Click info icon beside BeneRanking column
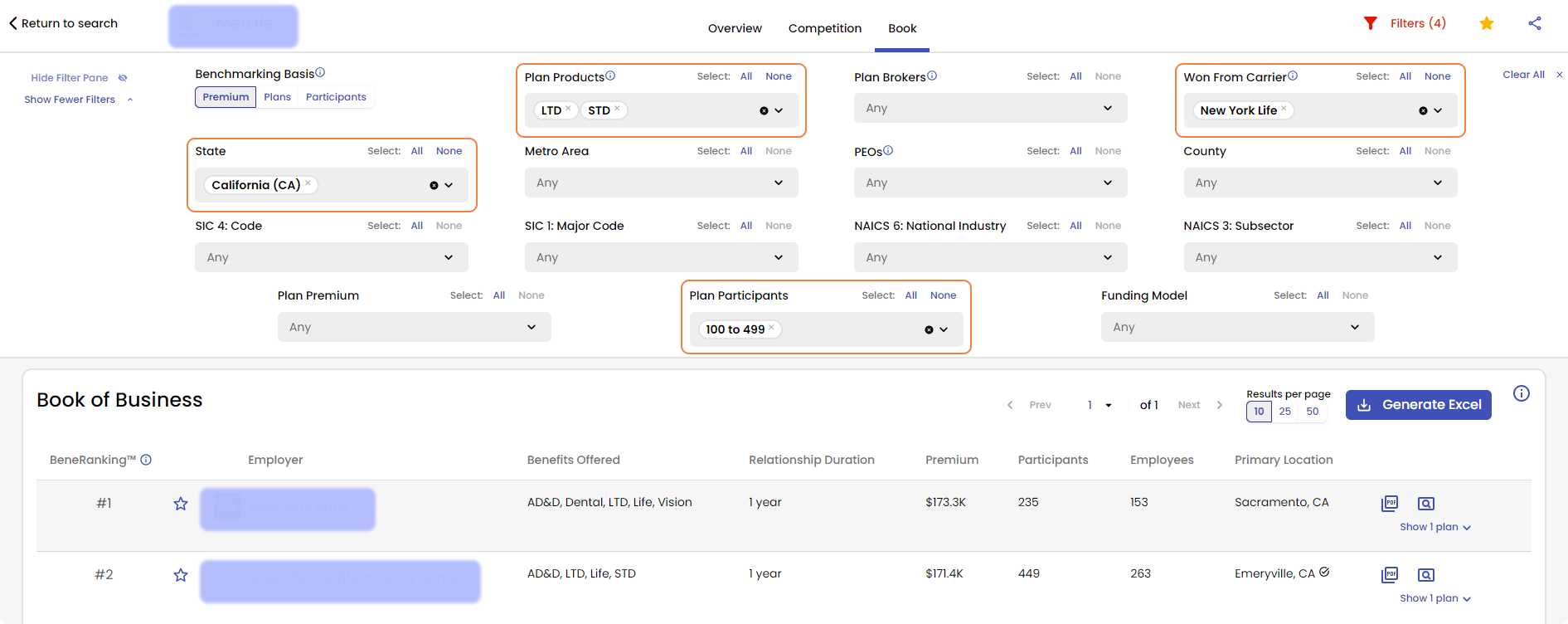Screen dimensions: 1568x624 pos(146,460)
